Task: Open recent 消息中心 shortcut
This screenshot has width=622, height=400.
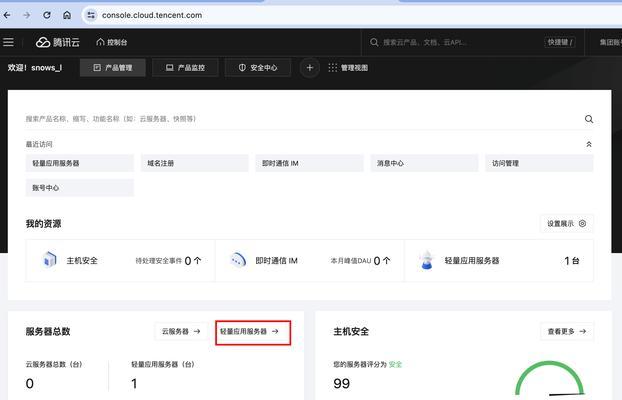Action: tap(424, 163)
